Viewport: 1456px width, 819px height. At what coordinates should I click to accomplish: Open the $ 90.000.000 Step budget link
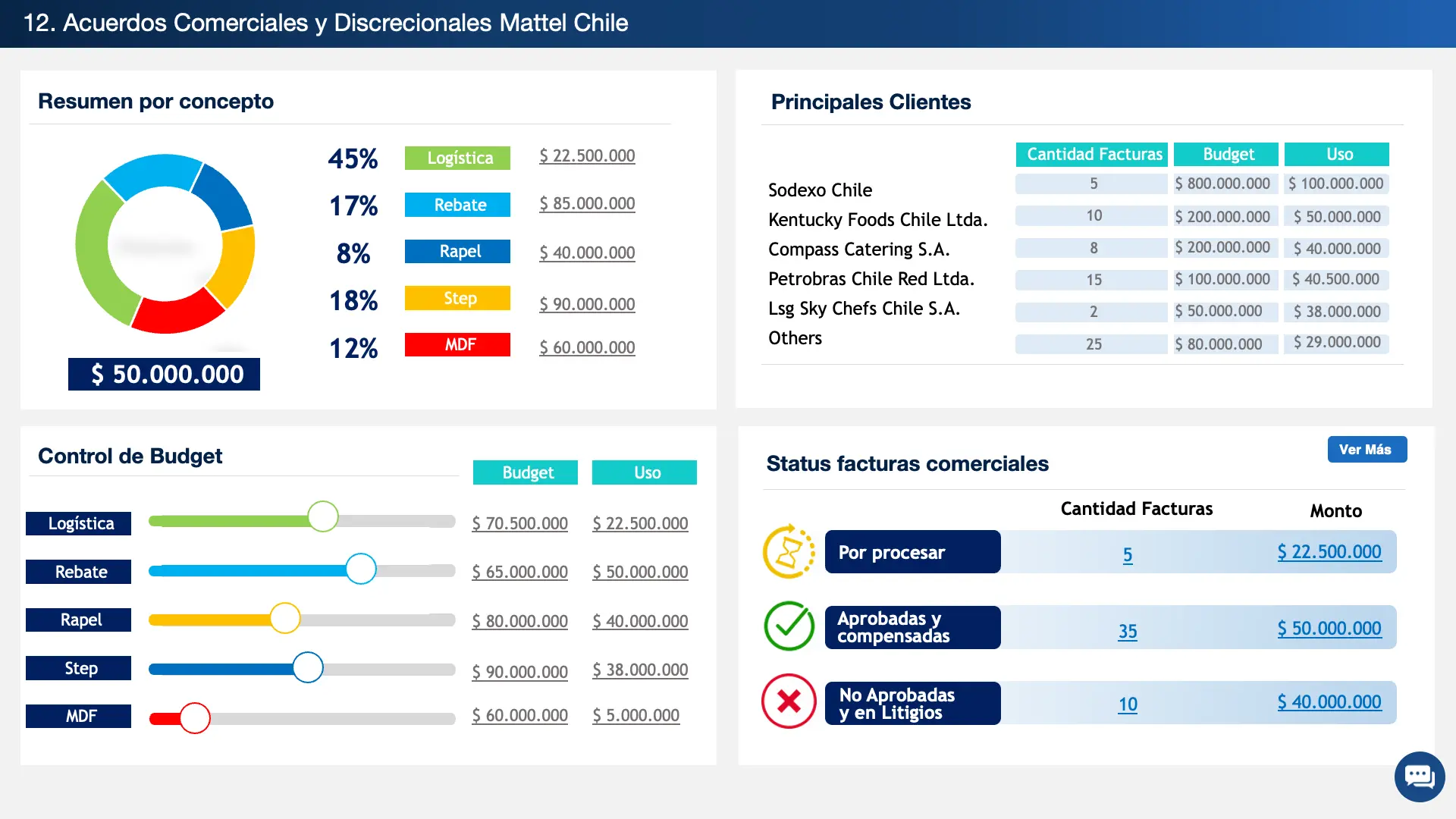(519, 672)
